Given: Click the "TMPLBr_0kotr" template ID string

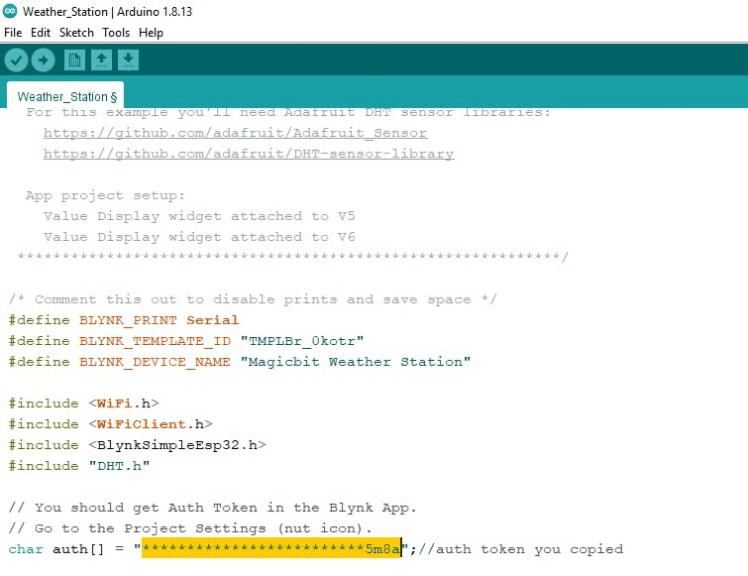Looking at the screenshot, I should 302,341.
